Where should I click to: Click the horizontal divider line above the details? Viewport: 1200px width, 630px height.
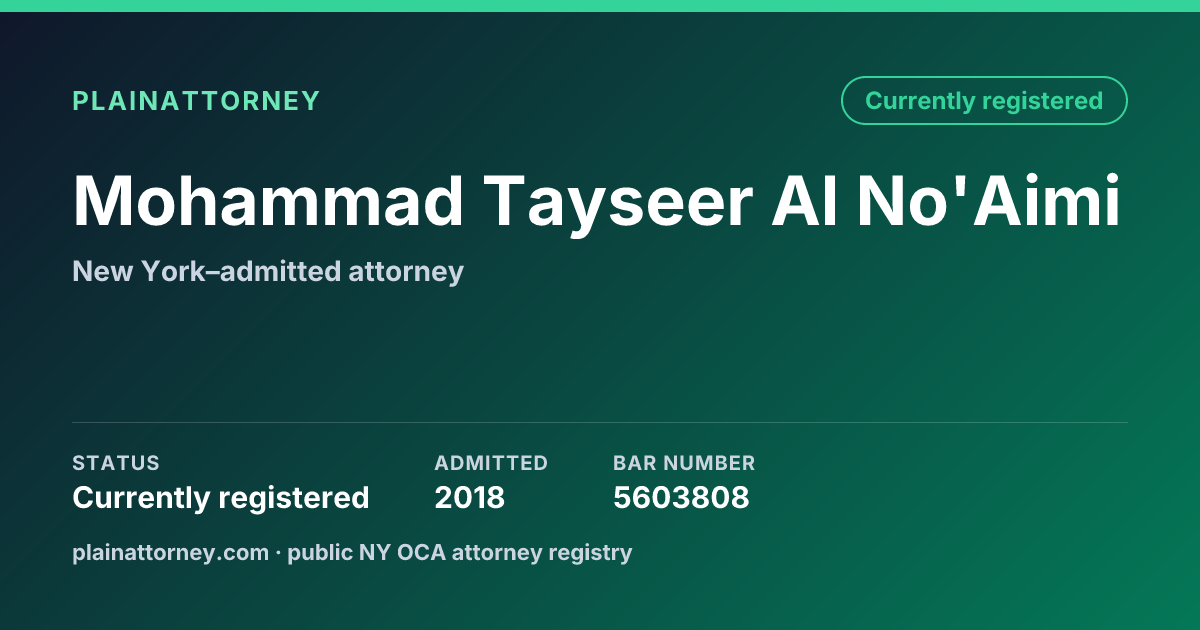coord(600,422)
